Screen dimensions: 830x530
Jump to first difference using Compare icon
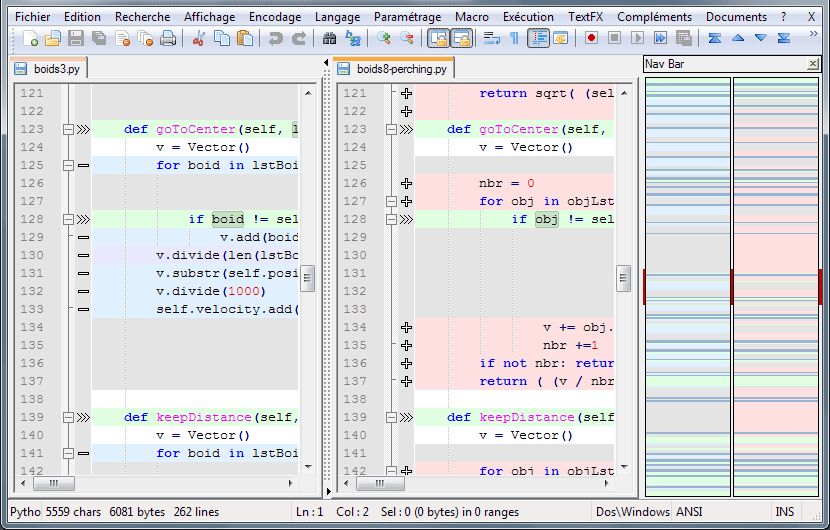click(715, 38)
